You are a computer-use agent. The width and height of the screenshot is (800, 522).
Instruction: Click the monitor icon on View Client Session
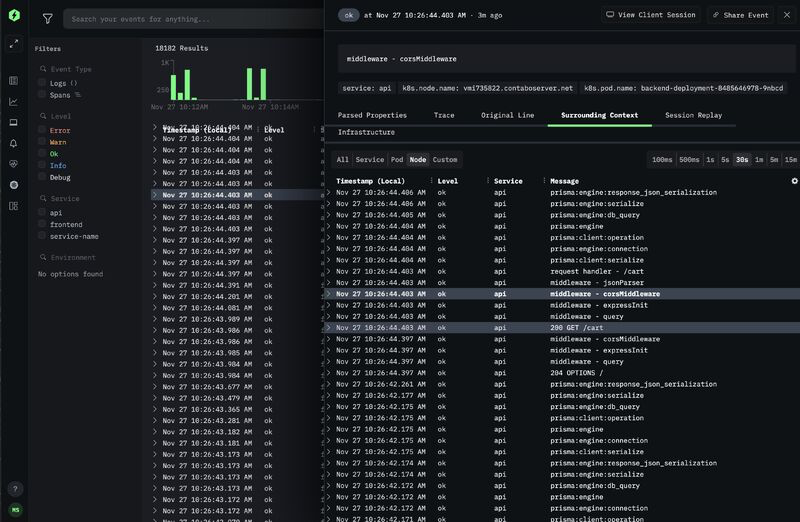pyautogui.click(x=610, y=15)
